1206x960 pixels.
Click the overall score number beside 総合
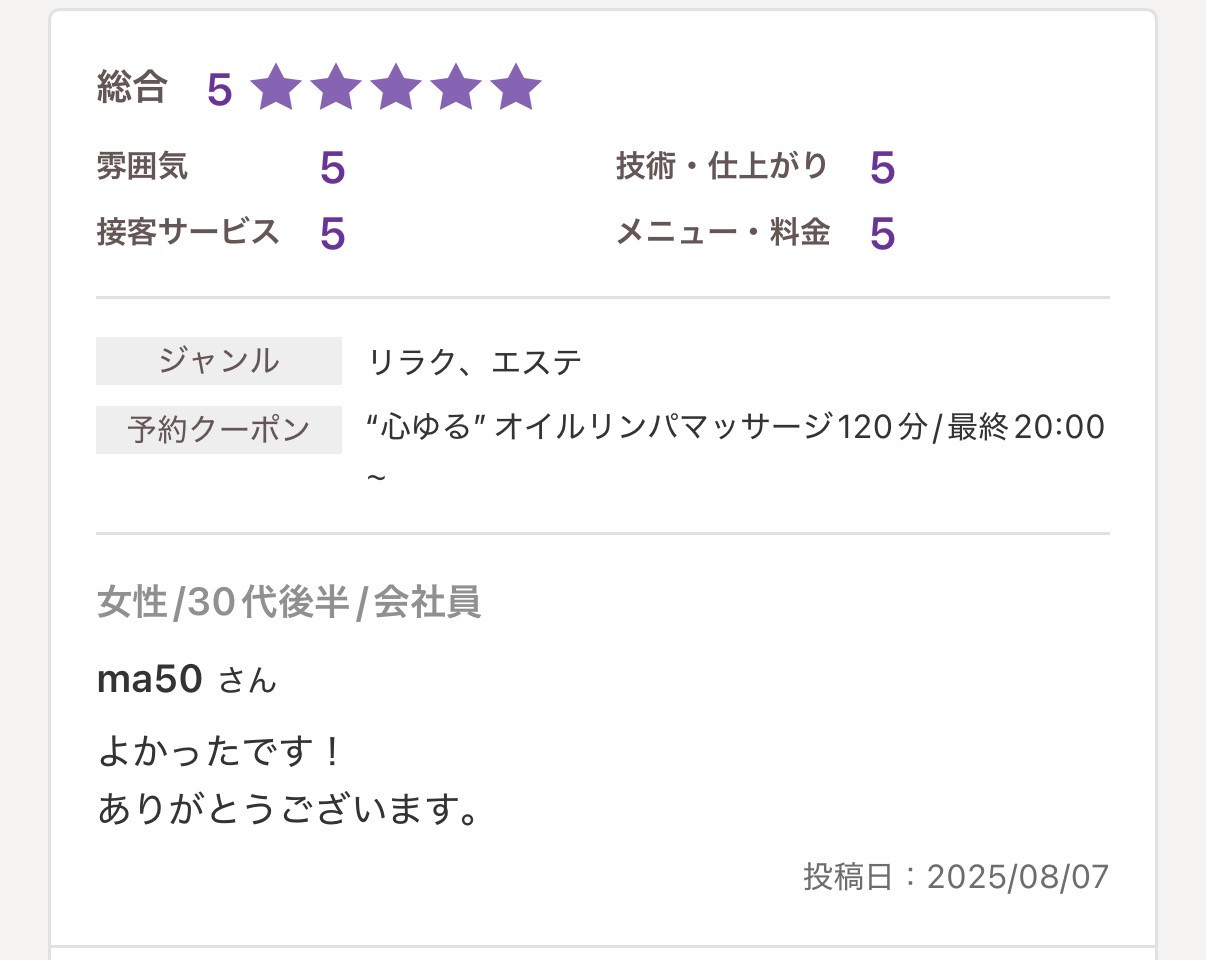coord(219,90)
